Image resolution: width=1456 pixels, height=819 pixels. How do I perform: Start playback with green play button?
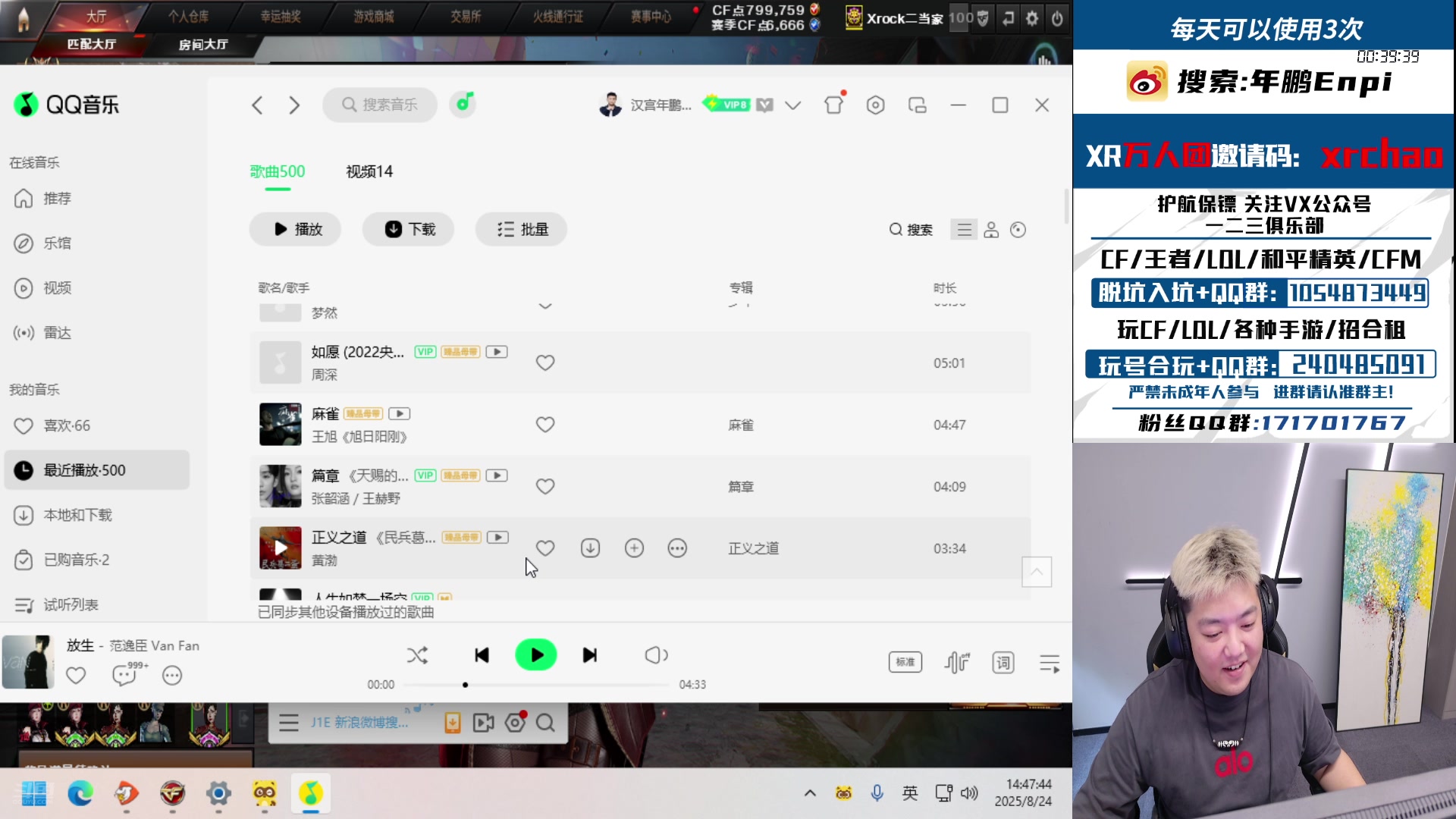click(536, 655)
